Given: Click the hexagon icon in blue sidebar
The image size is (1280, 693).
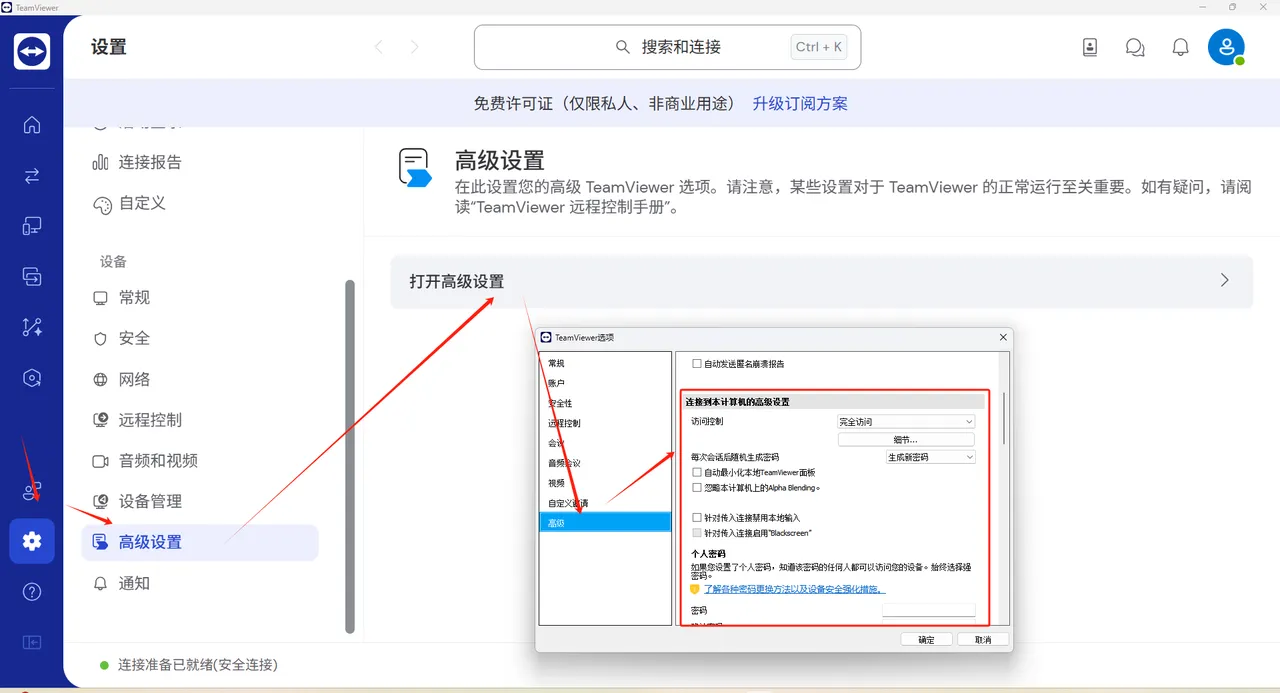Looking at the screenshot, I should (32, 378).
